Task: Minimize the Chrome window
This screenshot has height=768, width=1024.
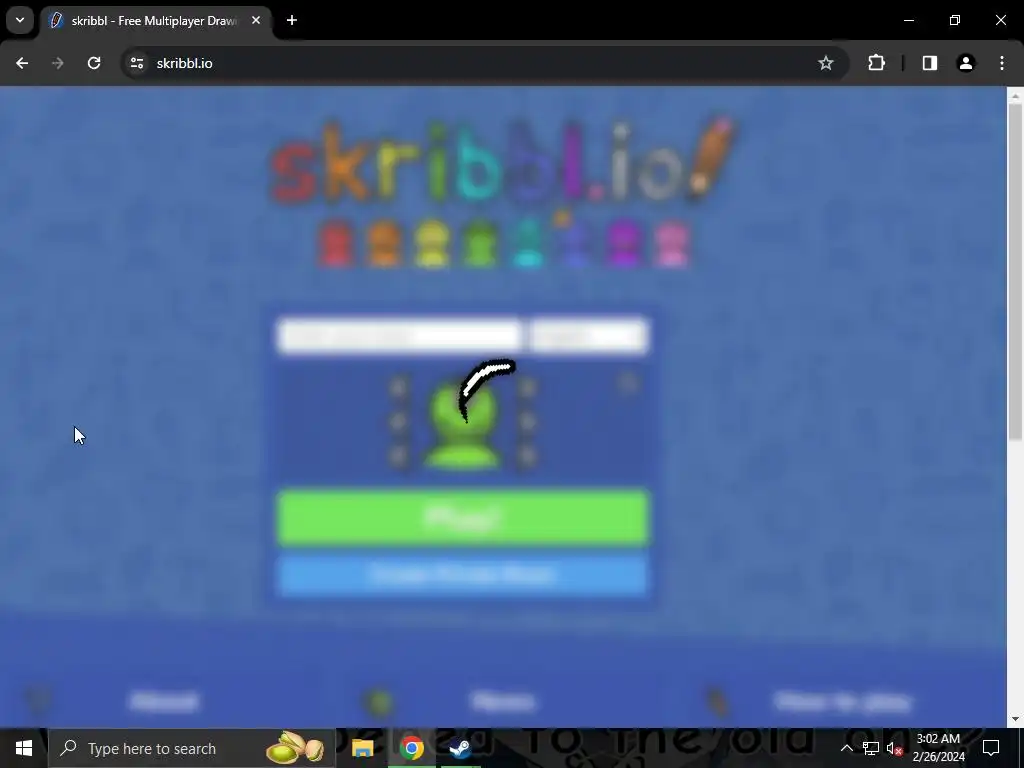Action: pos(908,21)
